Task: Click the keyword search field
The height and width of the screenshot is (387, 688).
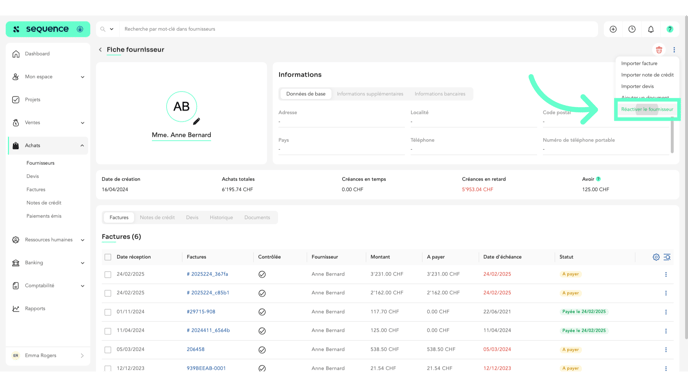Action: coord(359,29)
